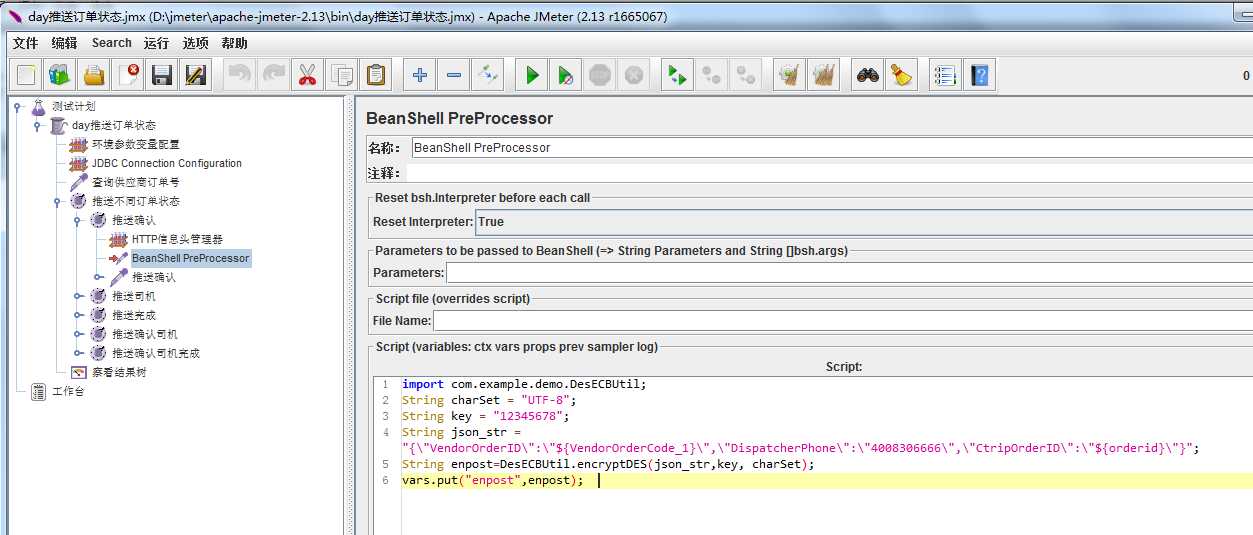
Task: Expand the 推送司机 node
Action: [x=78, y=296]
